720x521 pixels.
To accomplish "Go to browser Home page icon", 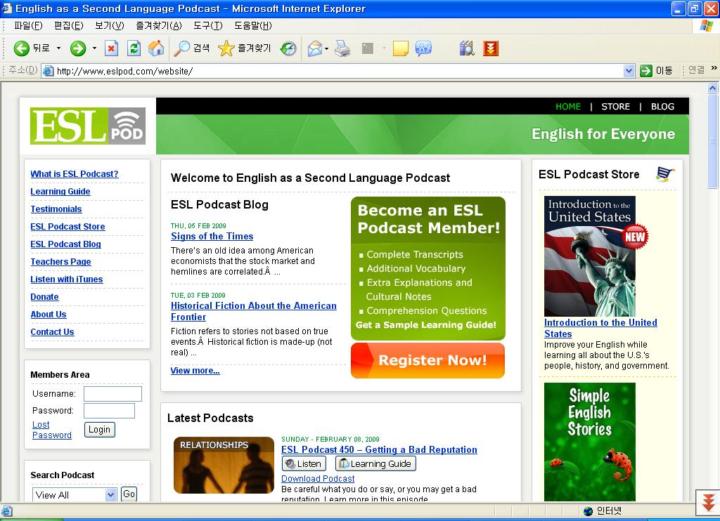I will click(x=156, y=48).
